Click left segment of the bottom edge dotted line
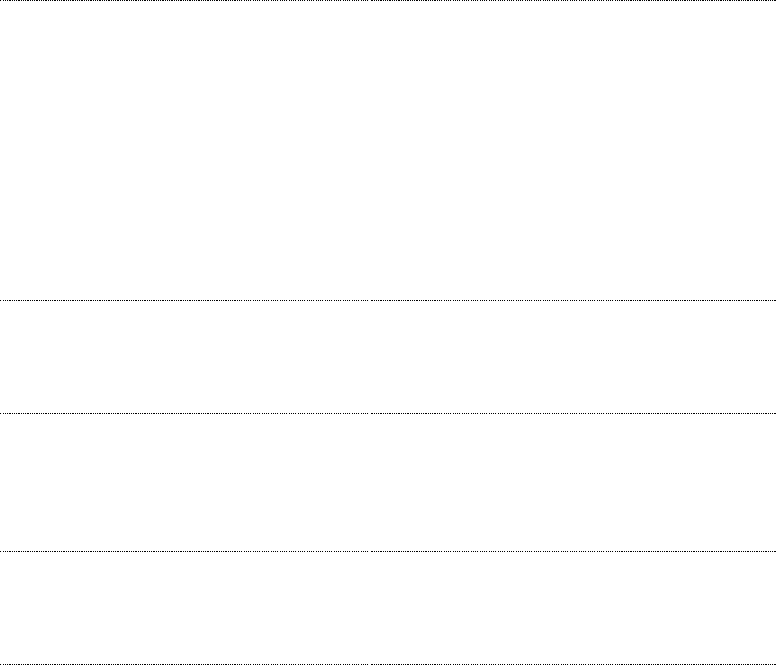 (184, 664)
